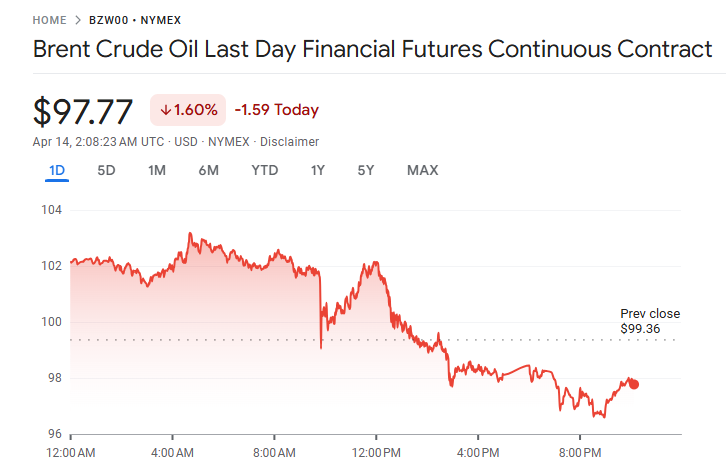Select the 6M range tab
The image size is (726, 472).
point(208,170)
